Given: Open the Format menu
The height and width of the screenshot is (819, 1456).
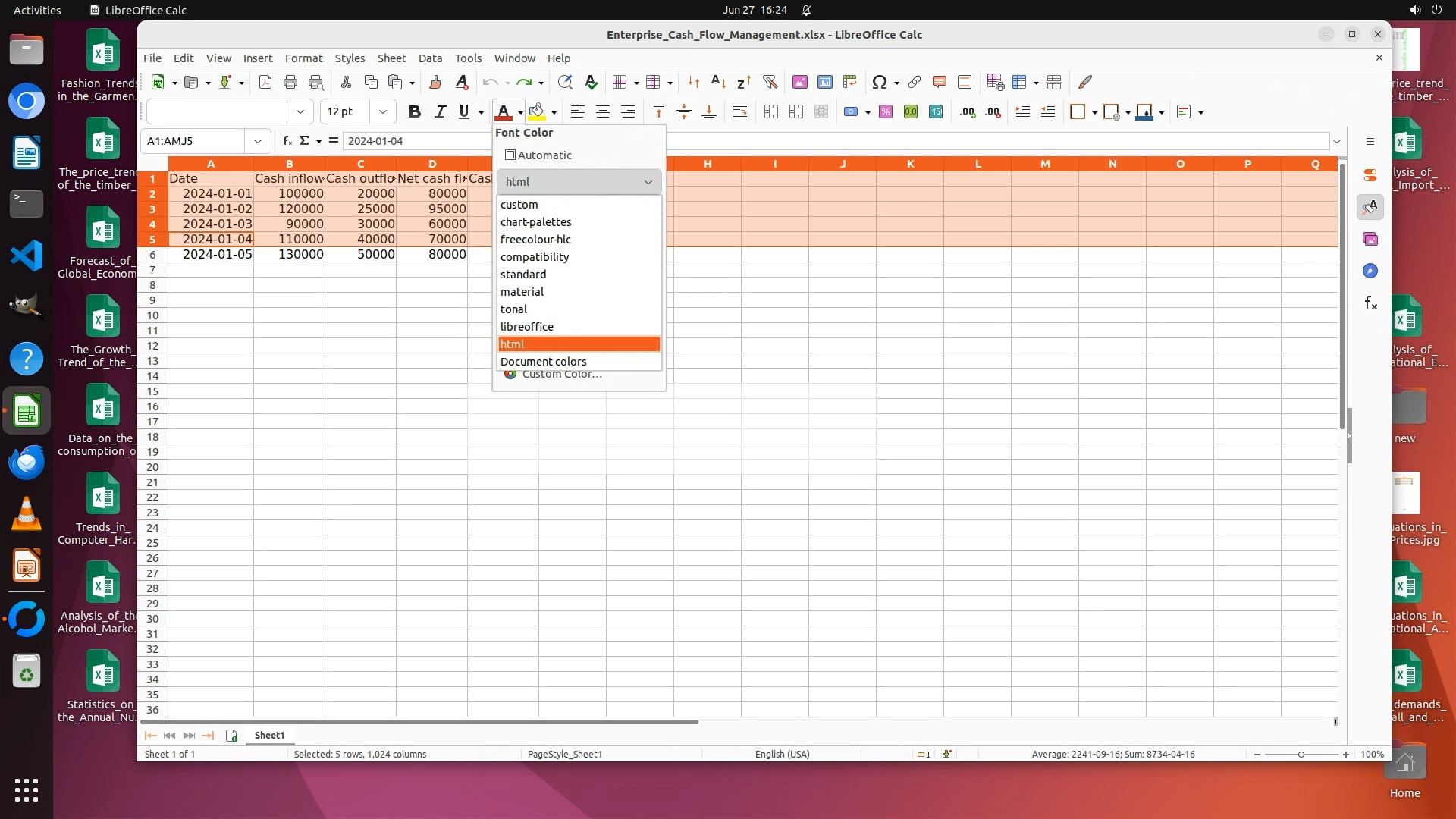Looking at the screenshot, I should 303,58.
